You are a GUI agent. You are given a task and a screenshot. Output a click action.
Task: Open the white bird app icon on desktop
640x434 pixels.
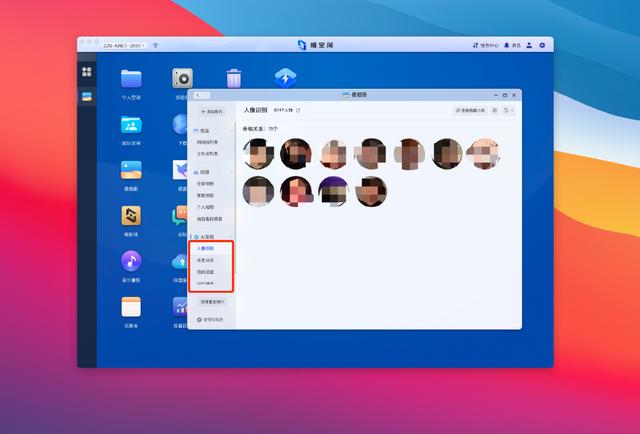point(180,170)
